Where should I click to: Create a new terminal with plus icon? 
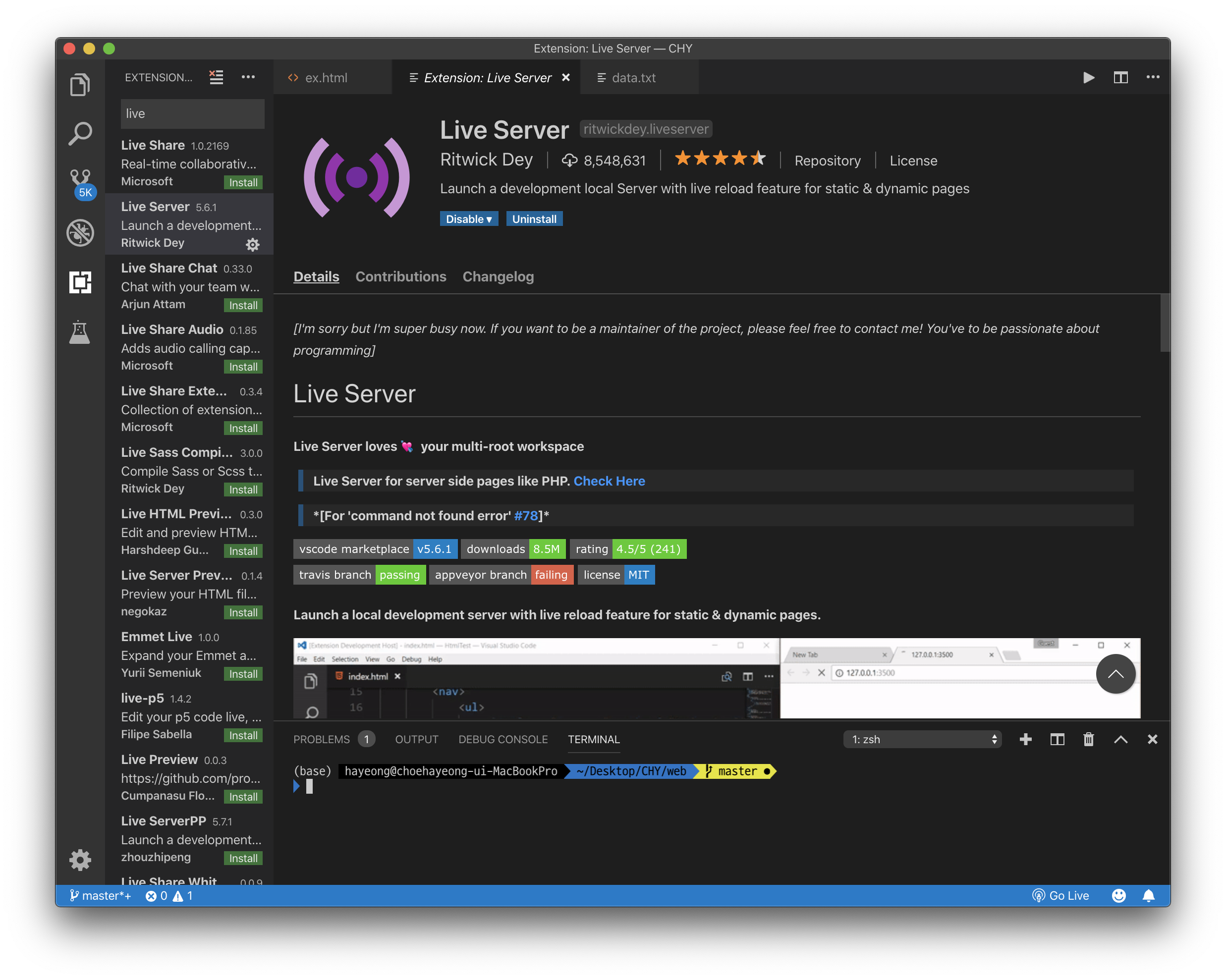pyautogui.click(x=1025, y=739)
